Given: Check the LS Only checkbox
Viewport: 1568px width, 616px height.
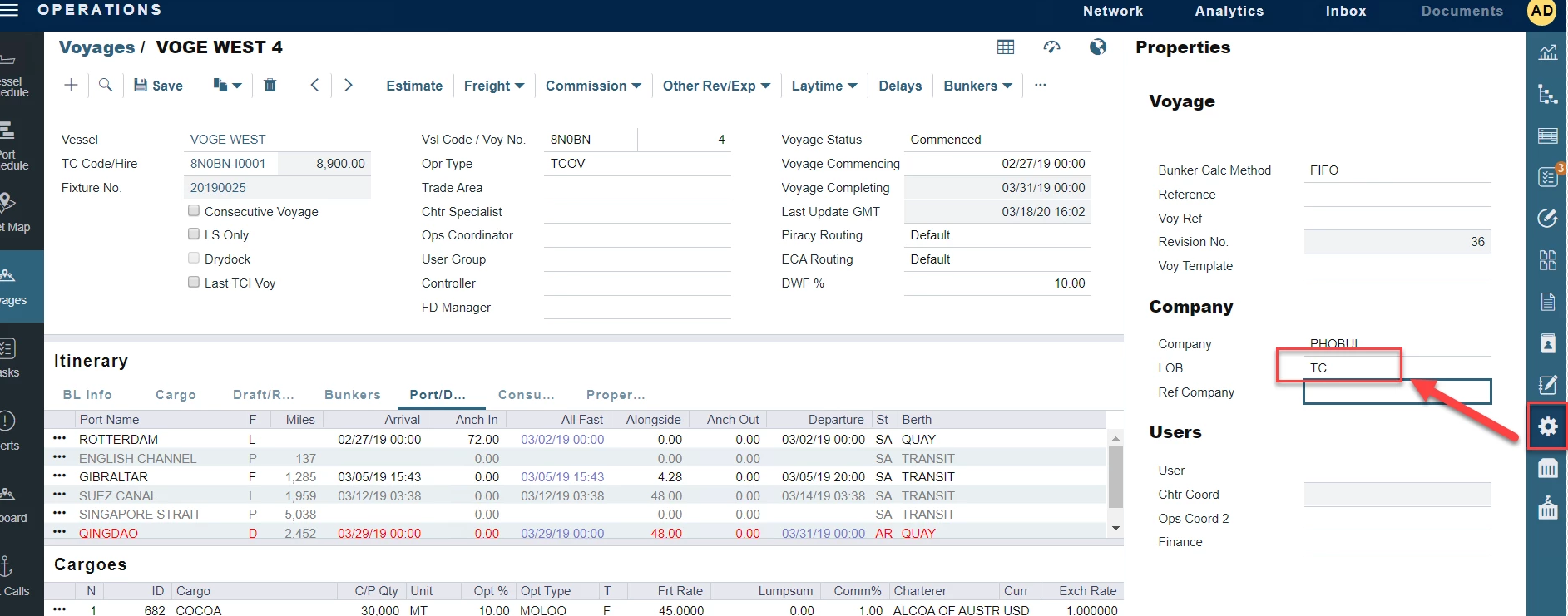Looking at the screenshot, I should pyautogui.click(x=194, y=234).
